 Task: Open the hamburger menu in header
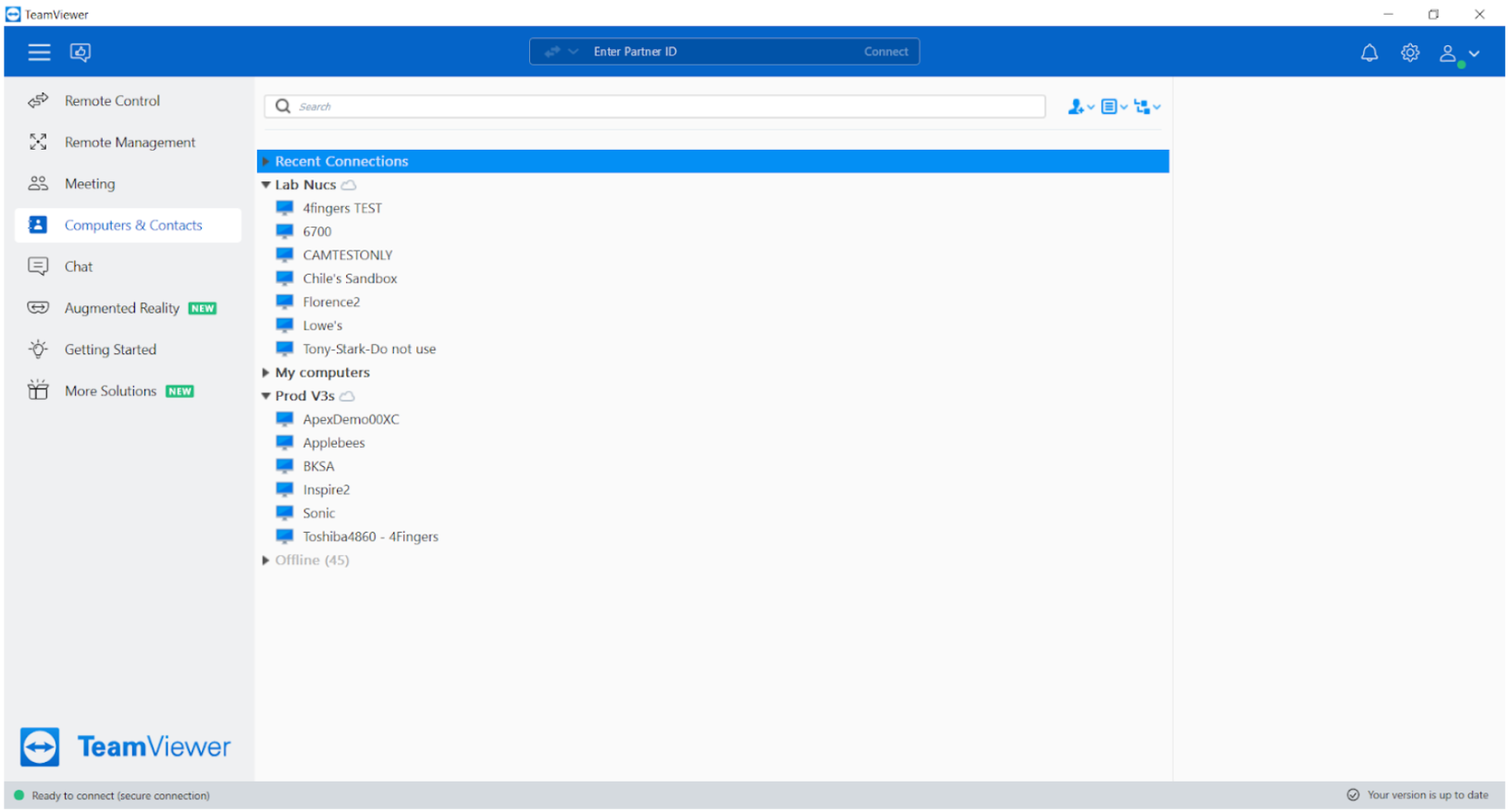[x=39, y=52]
